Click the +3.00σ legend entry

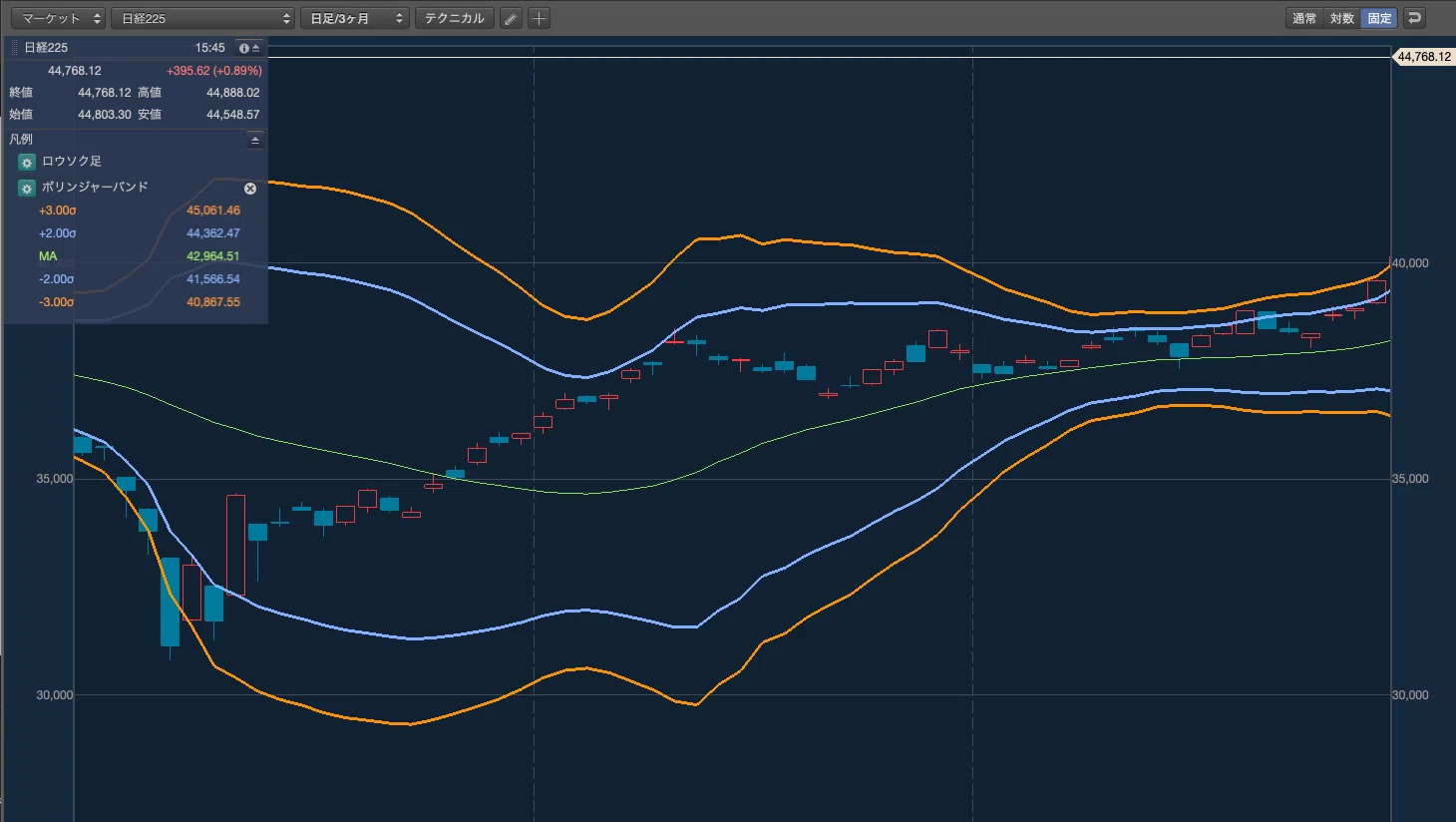point(57,210)
